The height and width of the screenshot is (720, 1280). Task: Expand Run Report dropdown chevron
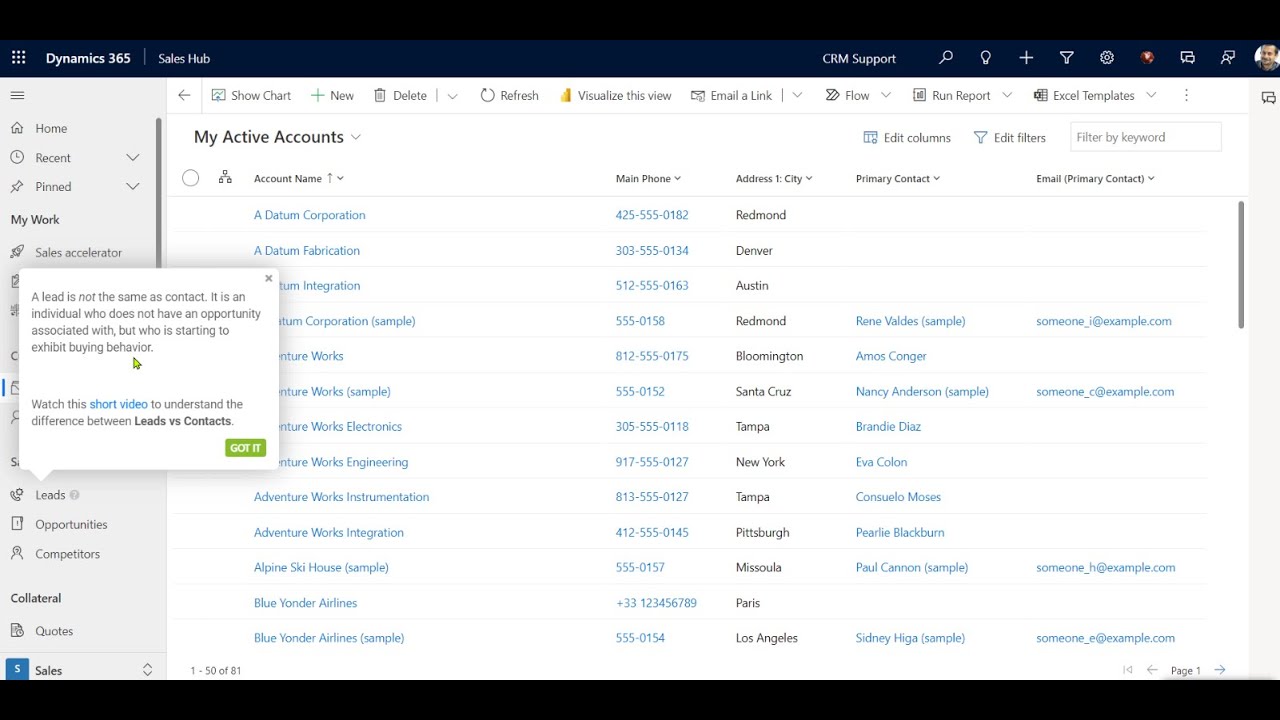tap(1007, 95)
